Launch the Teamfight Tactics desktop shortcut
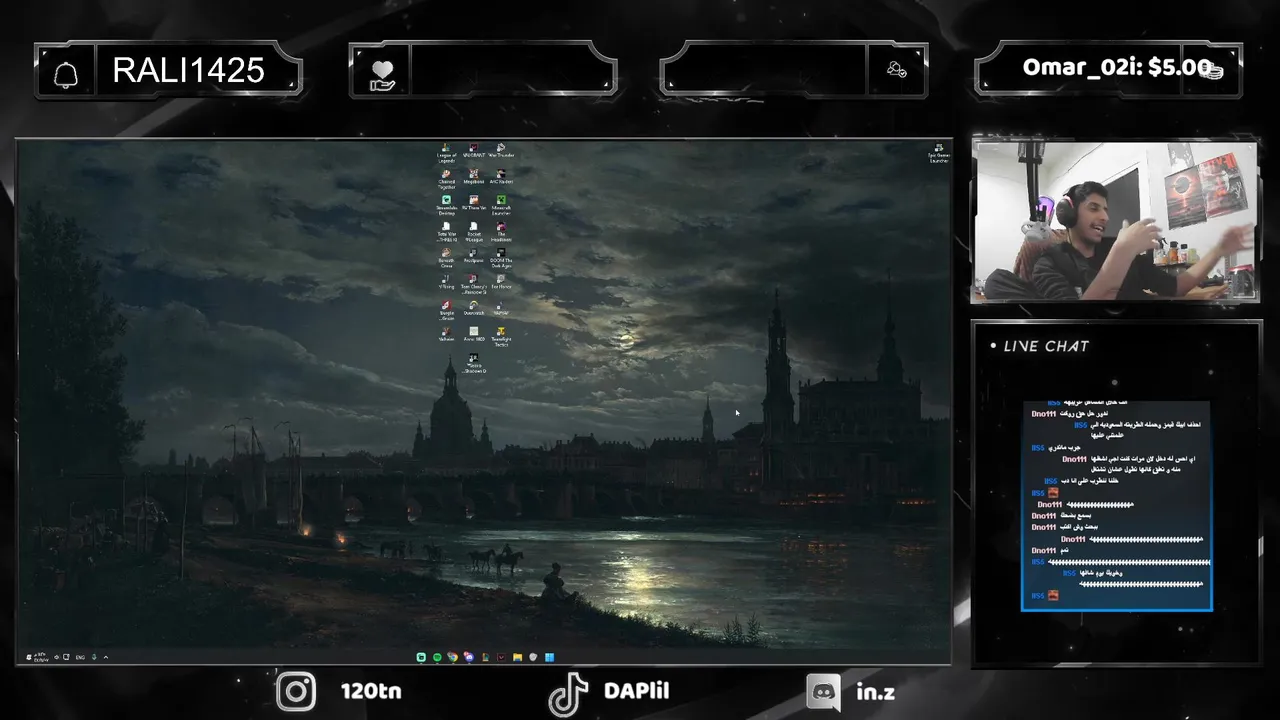Image resolution: width=1280 pixels, height=720 pixels. coord(501,336)
